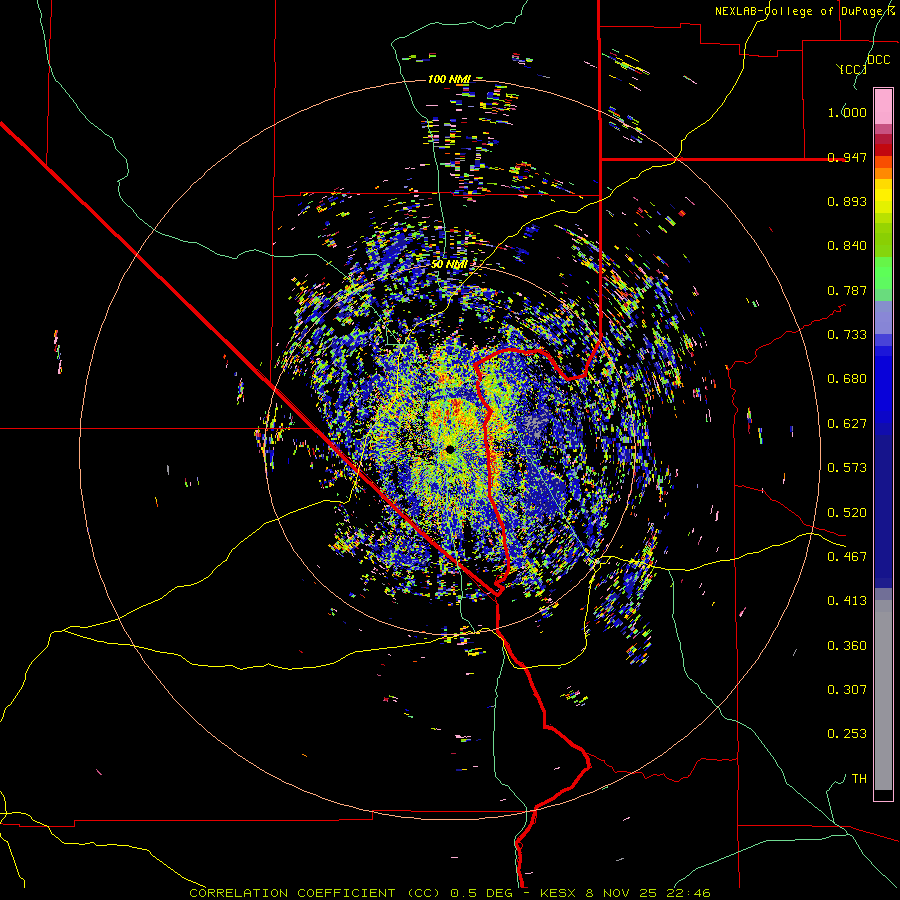Click the CORRELATION COEFFICIENT (CC) title text

(315, 893)
